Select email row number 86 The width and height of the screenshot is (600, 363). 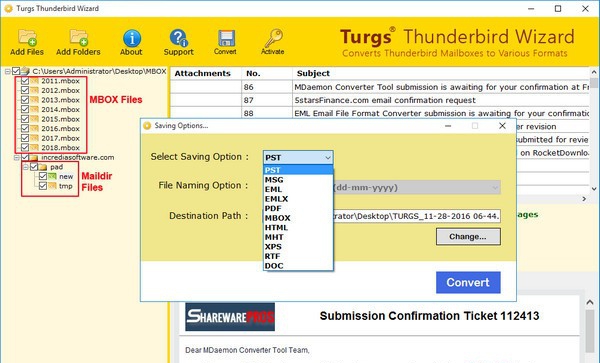click(380, 87)
